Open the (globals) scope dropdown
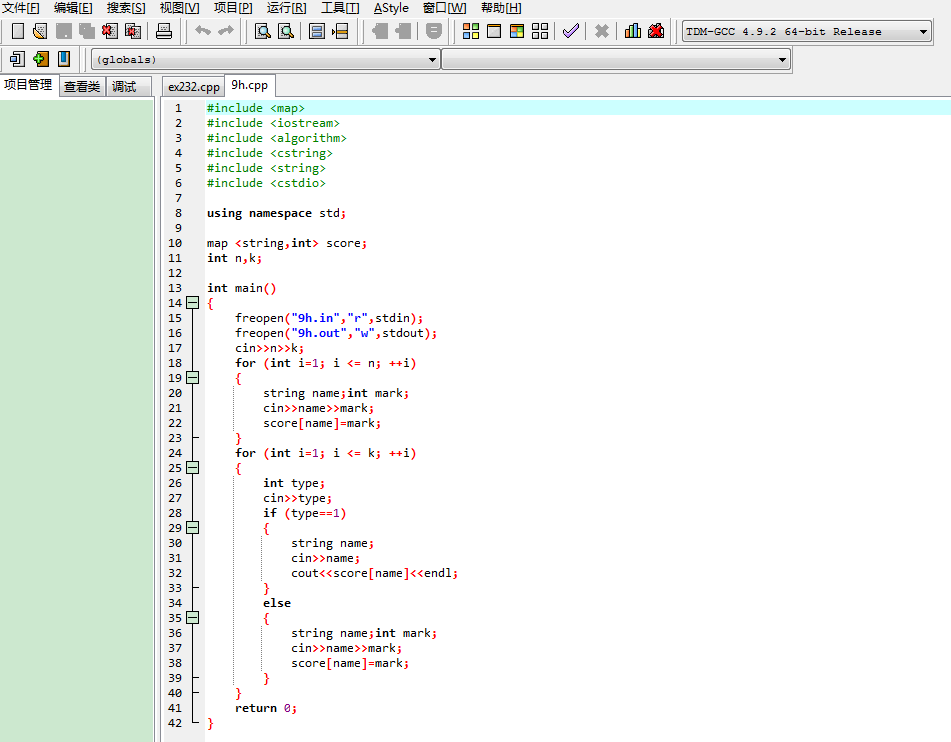Image resolution: width=951 pixels, height=742 pixels. pos(265,59)
